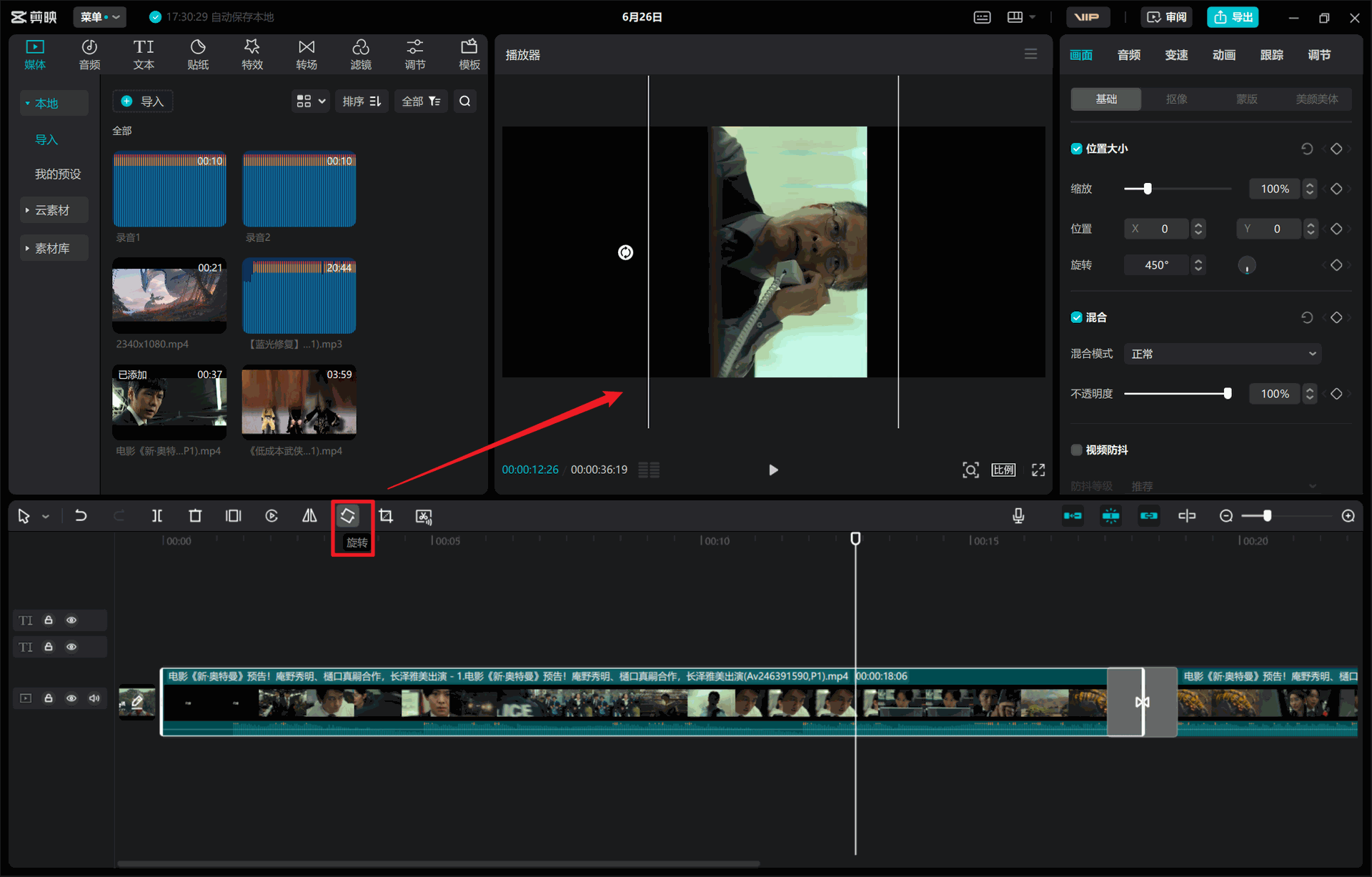The height and width of the screenshot is (877, 1372).
Task: Reset the 位置大小 section with reset icon
Action: pos(1307,149)
